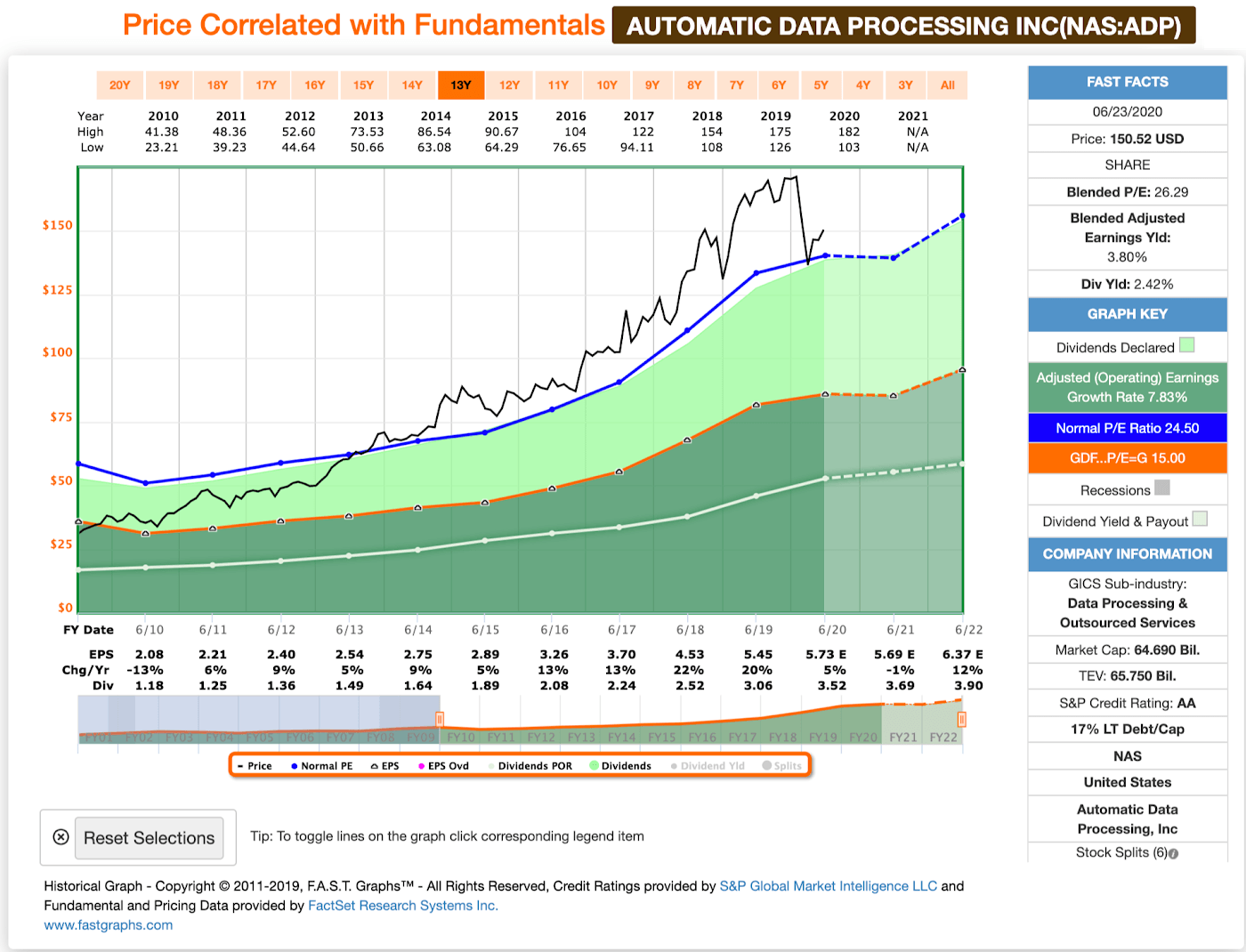1246x952 pixels.
Task: Click the FAST FACTS header
Action: click(x=1128, y=82)
